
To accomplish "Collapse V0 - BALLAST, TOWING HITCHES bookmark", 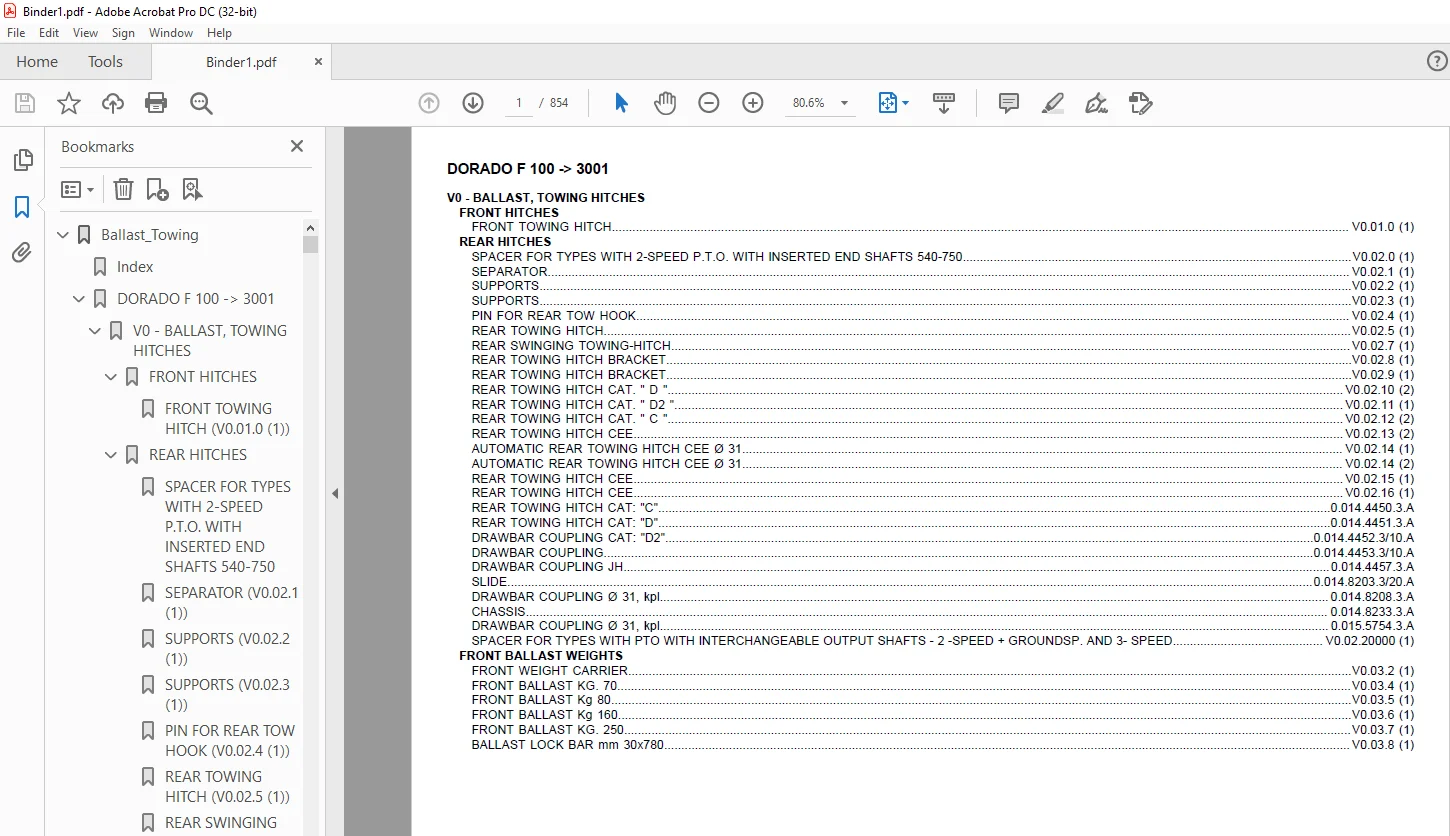I will click(x=96, y=331).
